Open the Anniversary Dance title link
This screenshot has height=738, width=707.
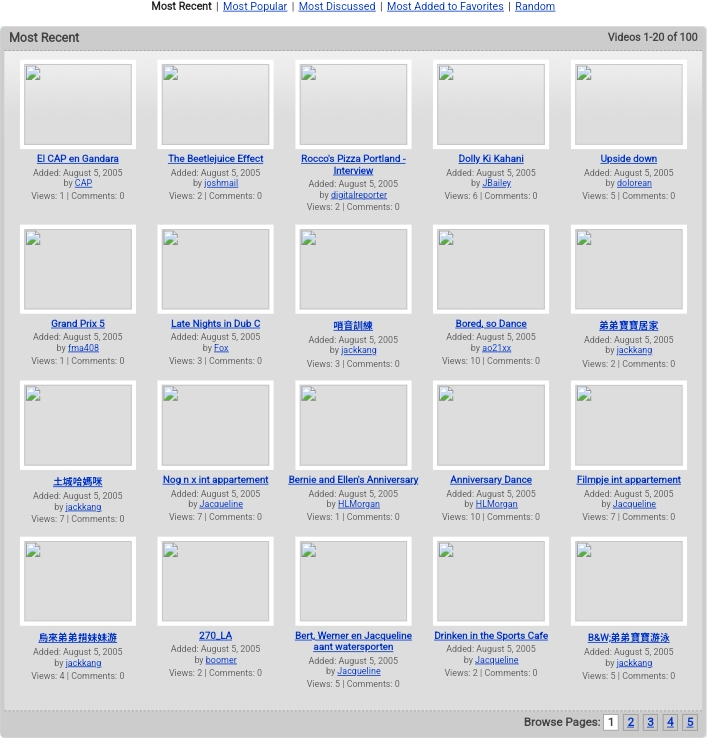[x=491, y=480]
